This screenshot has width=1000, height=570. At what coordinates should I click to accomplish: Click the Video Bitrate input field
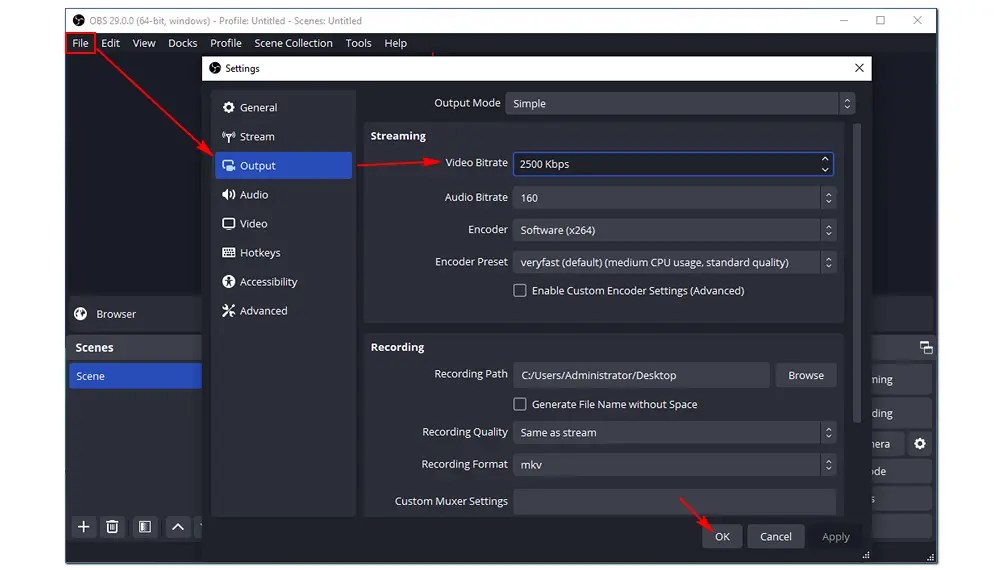coord(673,164)
